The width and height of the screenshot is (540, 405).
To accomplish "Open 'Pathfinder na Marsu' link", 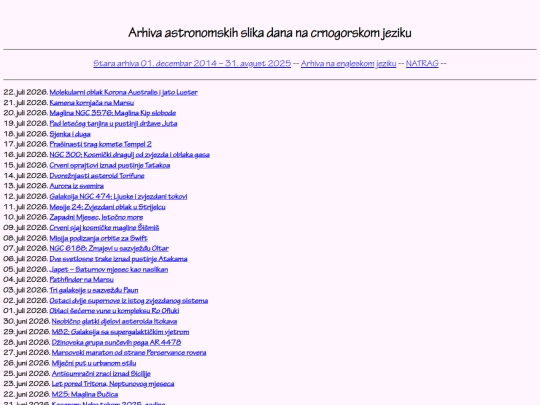I will 82,280.
